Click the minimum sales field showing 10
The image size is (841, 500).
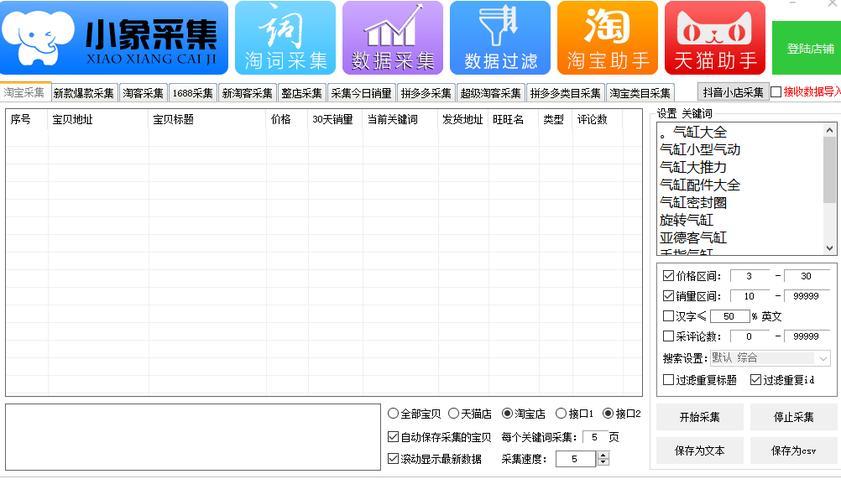coord(749,296)
